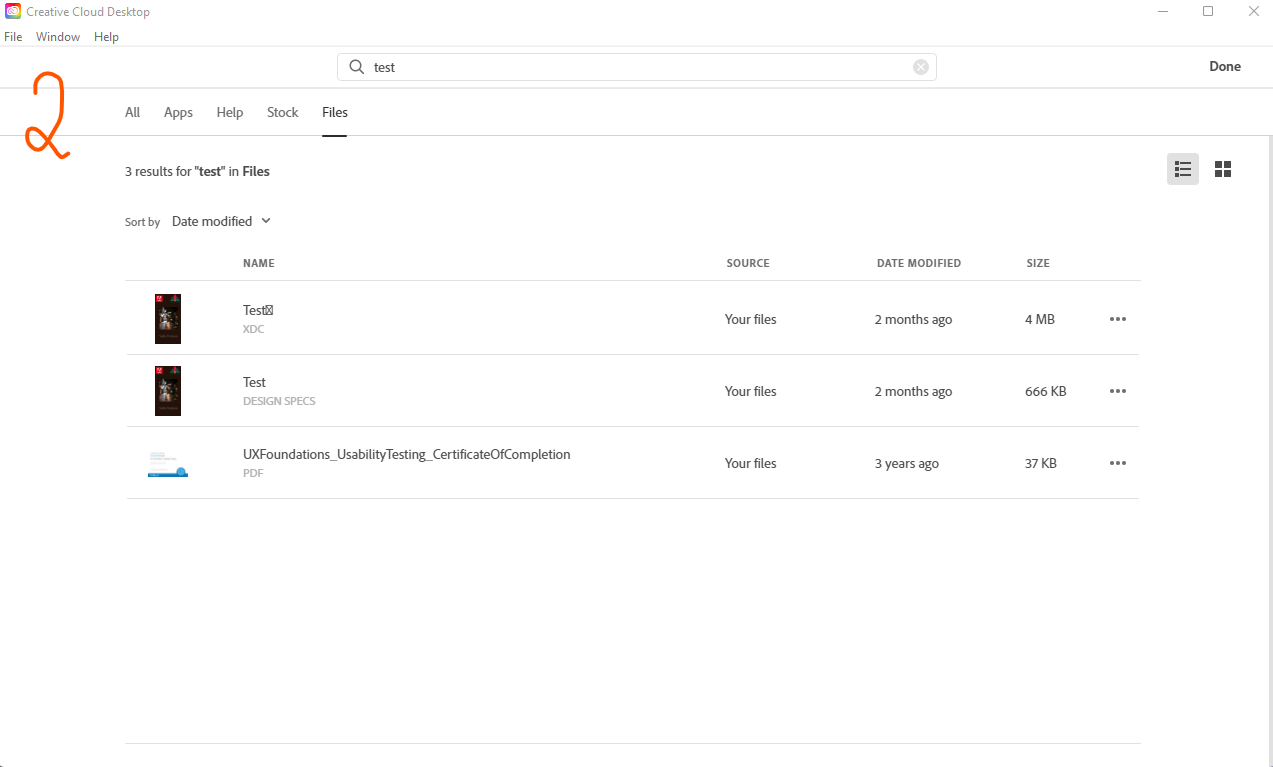The width and height of the screenshot is (1273, 767).
Task: Click the Creative Cloud logo in the title bar
Action: [x=11, y=11]
